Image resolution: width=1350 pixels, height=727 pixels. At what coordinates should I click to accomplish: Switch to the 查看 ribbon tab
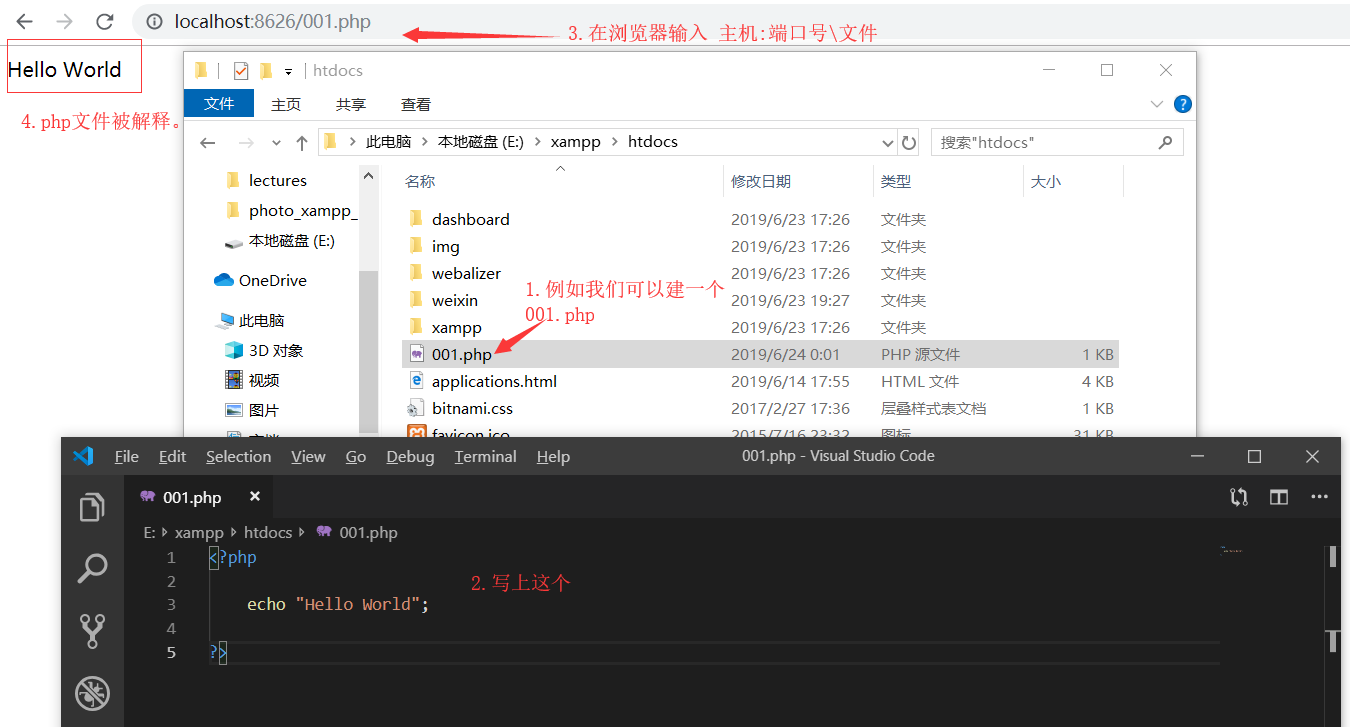(x=416, y=103)
